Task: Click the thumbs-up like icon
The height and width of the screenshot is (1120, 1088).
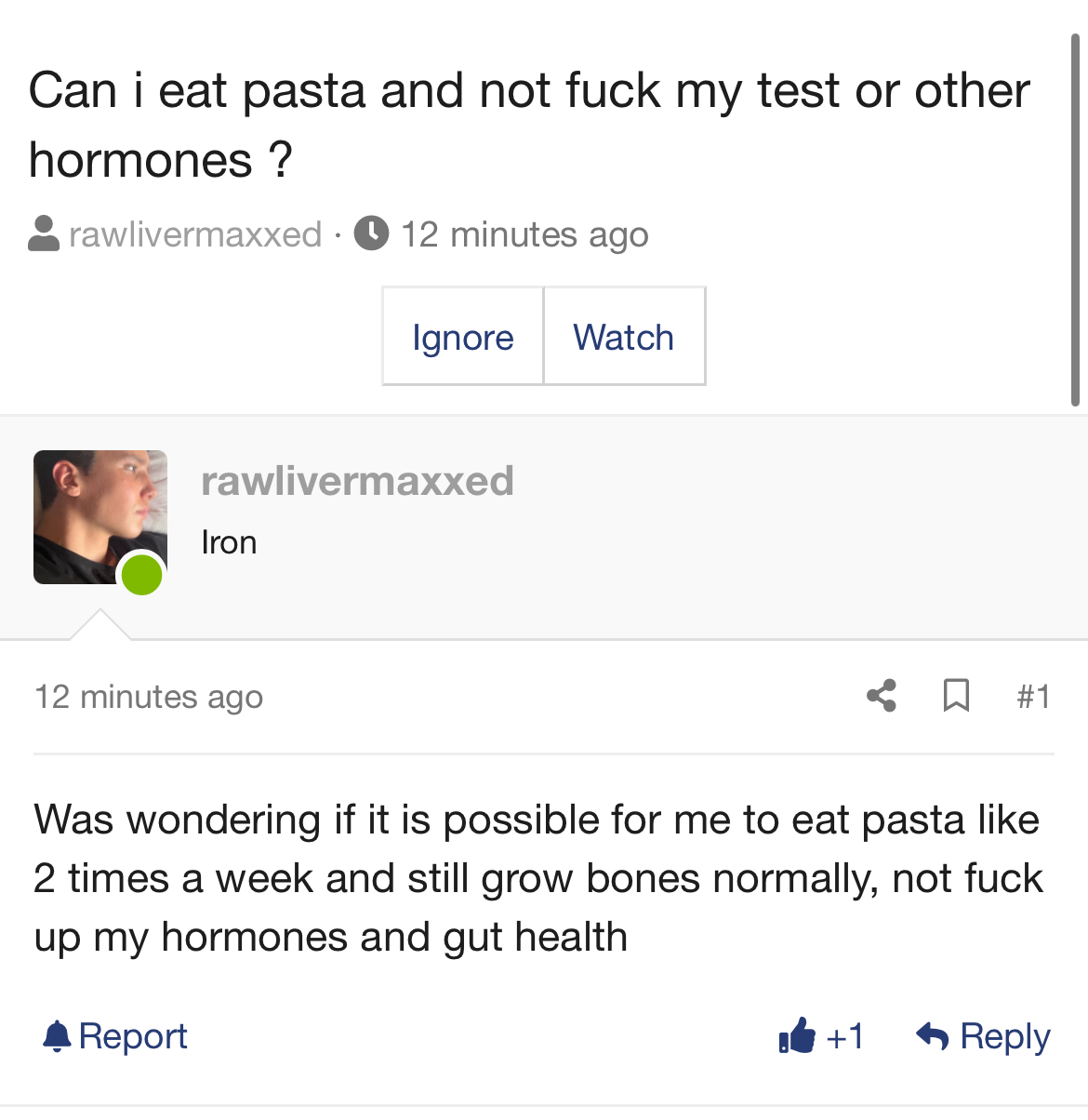Action: (797, 1035)
